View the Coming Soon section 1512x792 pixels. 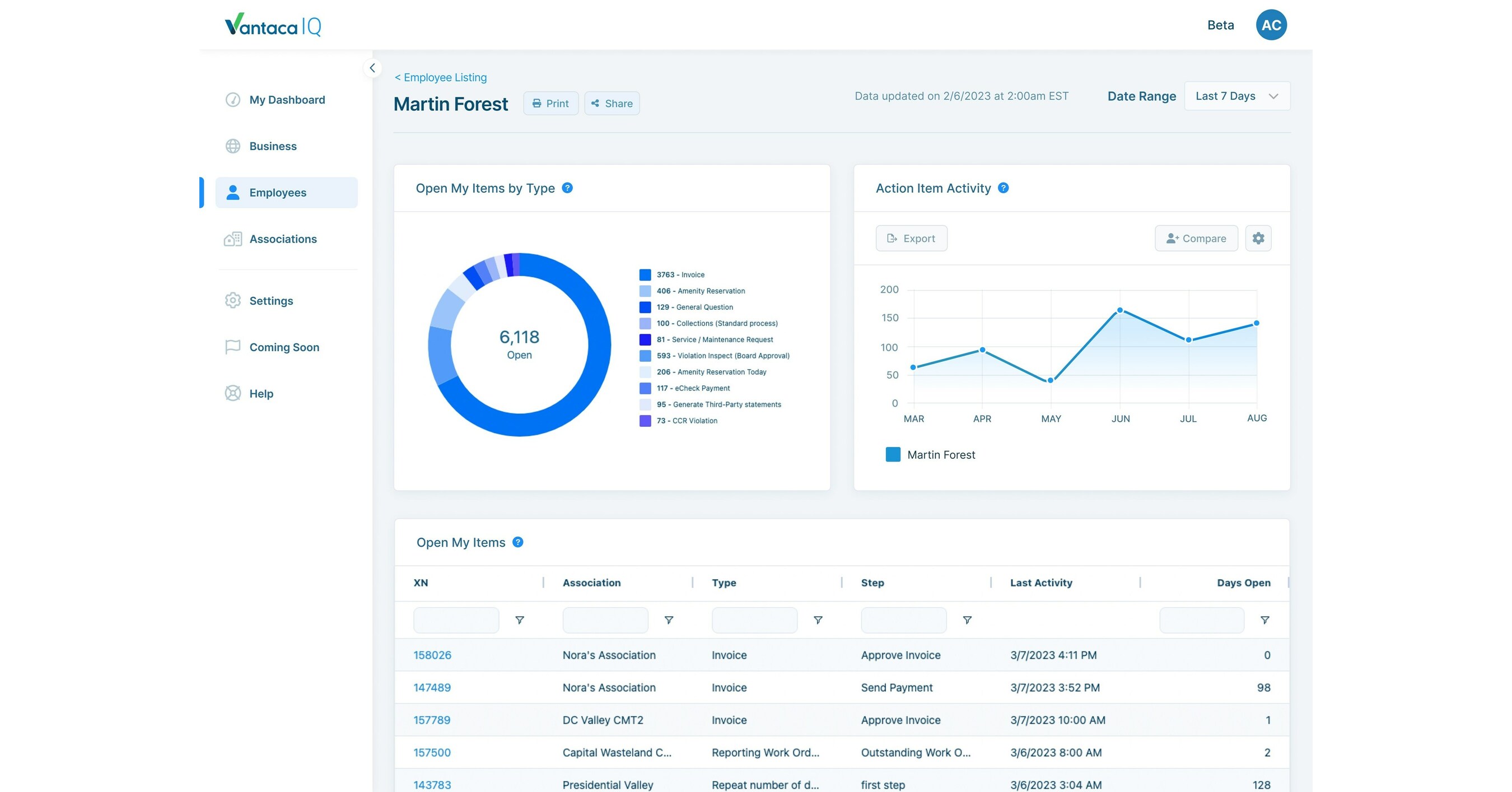(284, 347)
